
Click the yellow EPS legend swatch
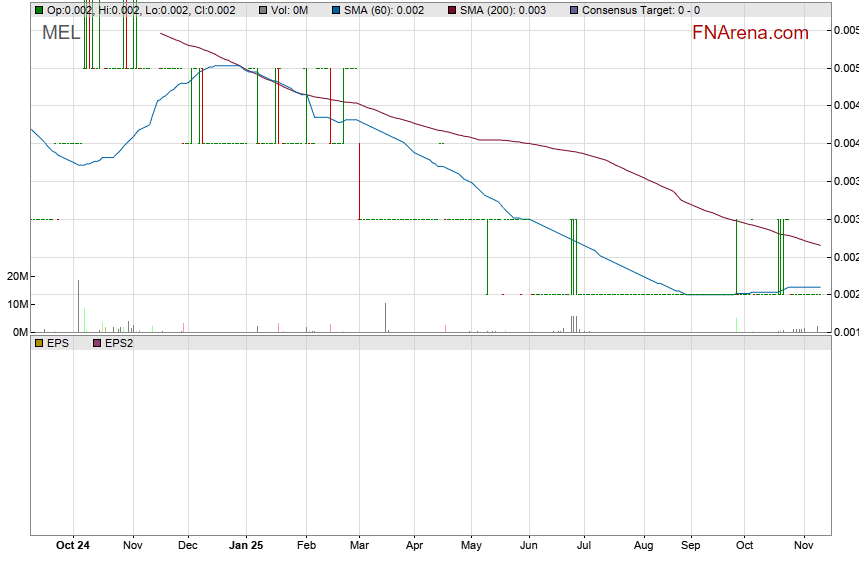[x=39, y=343]
